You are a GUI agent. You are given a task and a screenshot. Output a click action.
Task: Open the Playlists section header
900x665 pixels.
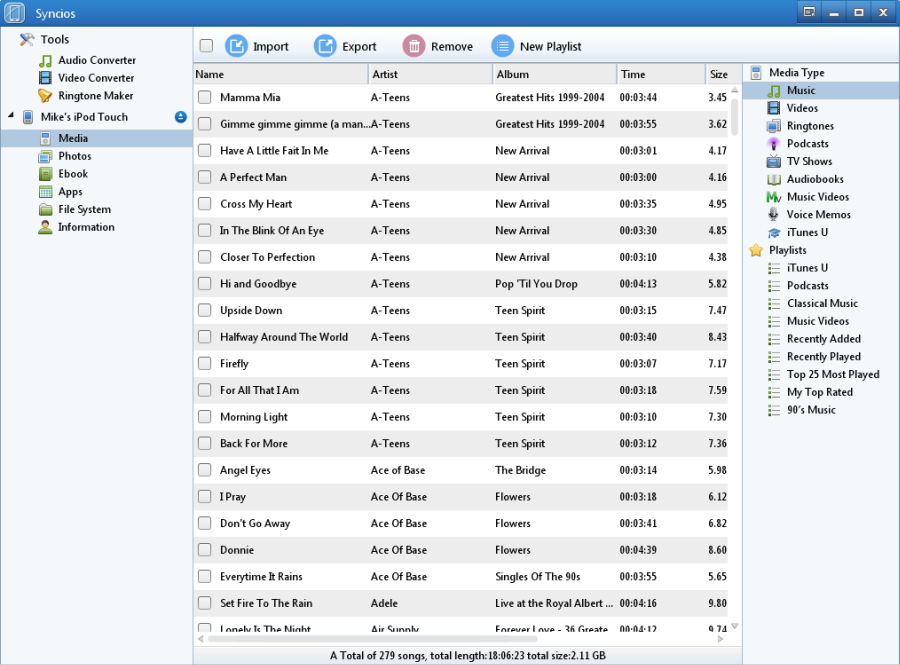coord(788,250)
